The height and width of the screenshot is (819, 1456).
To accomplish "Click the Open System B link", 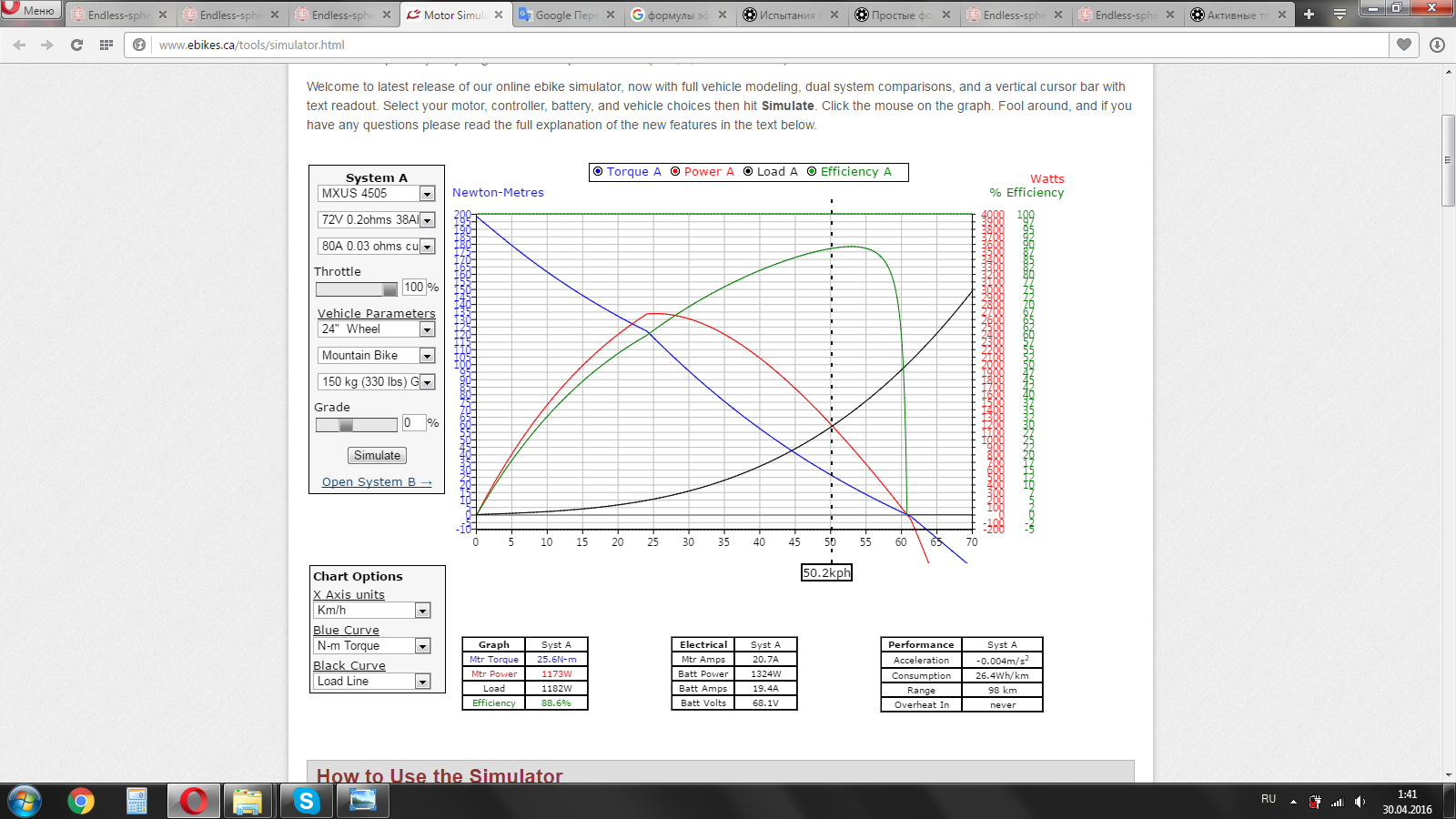I will click(377, 482).
